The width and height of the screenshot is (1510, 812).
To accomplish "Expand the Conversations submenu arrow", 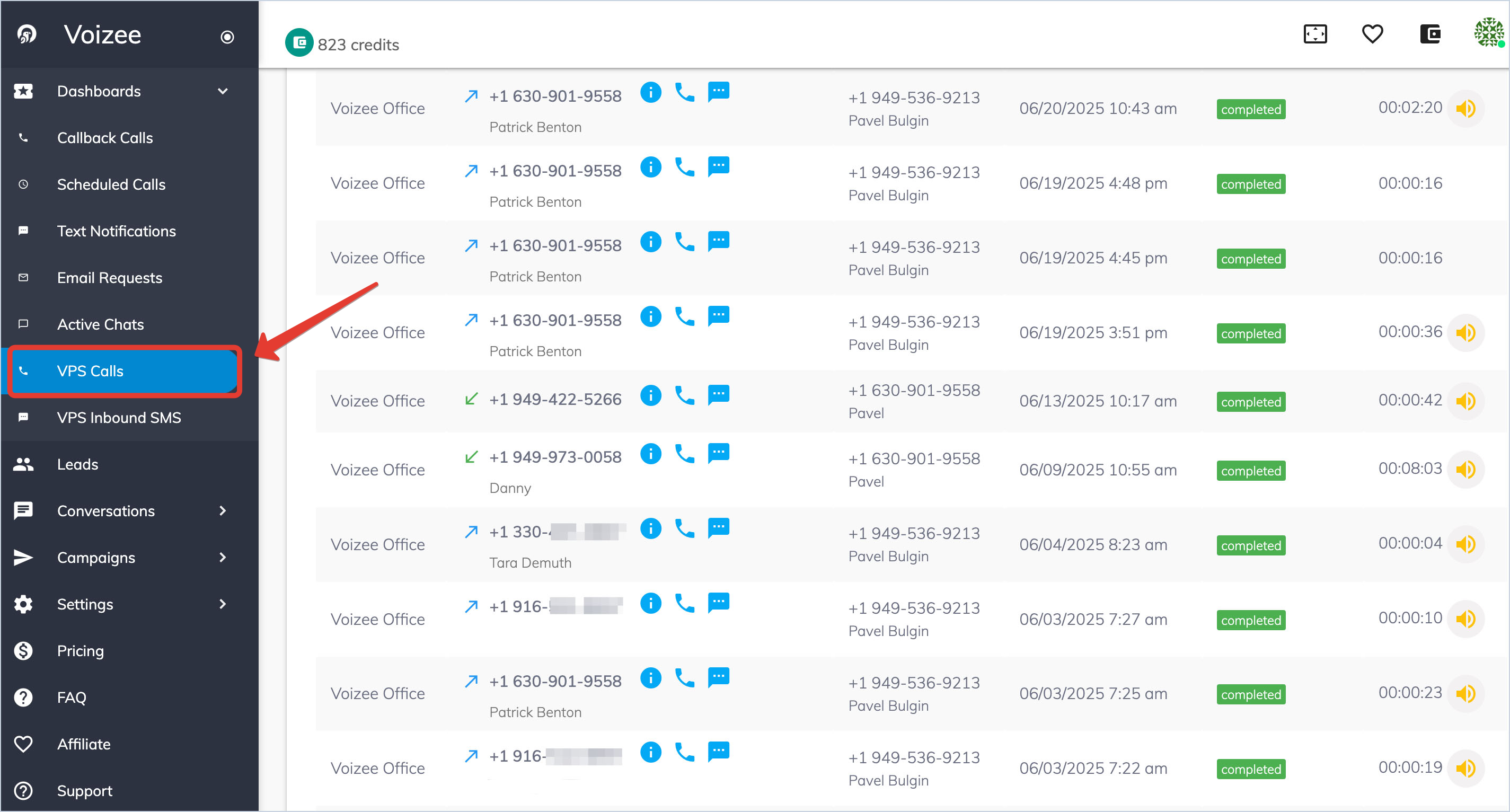I will (x=223, y=510).
